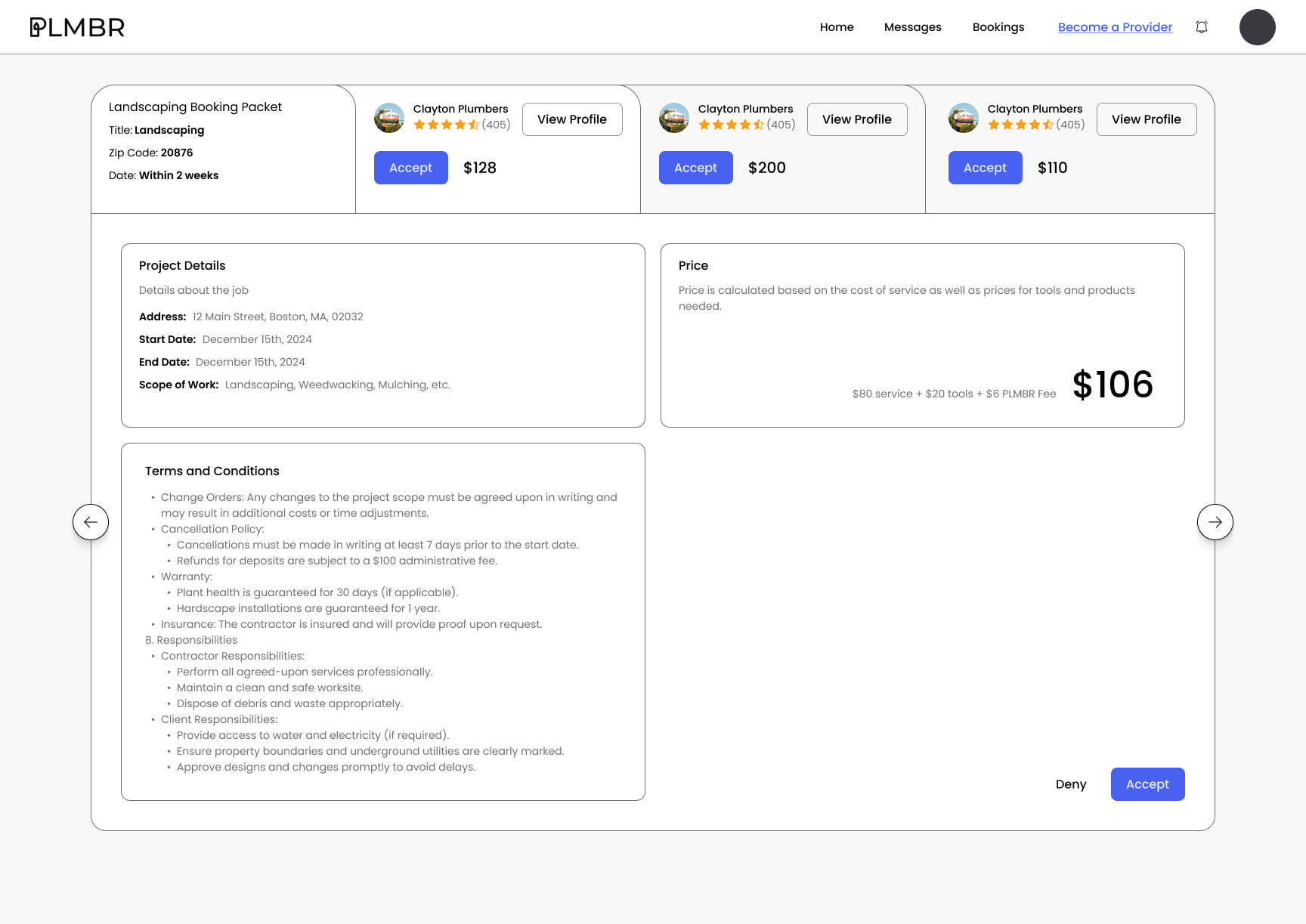View Profile for the $128 provider

(572, 119)
